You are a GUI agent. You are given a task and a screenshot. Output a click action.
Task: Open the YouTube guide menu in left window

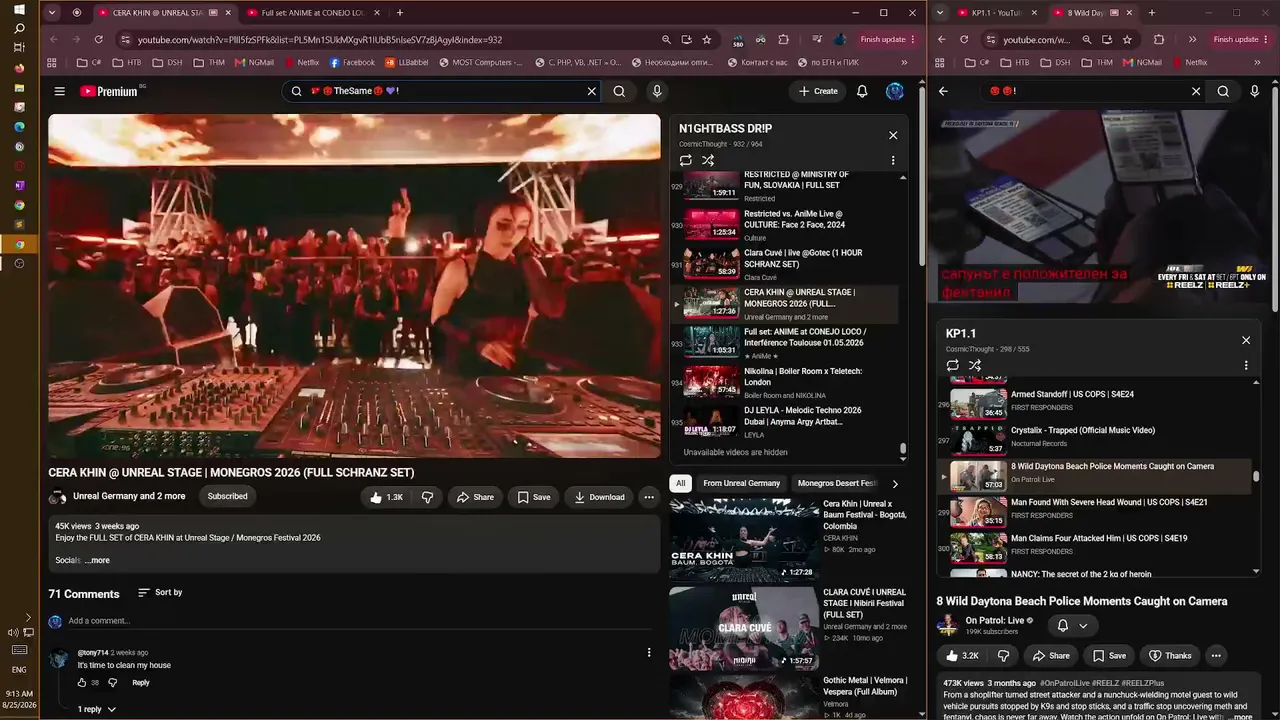coord(60,91)
